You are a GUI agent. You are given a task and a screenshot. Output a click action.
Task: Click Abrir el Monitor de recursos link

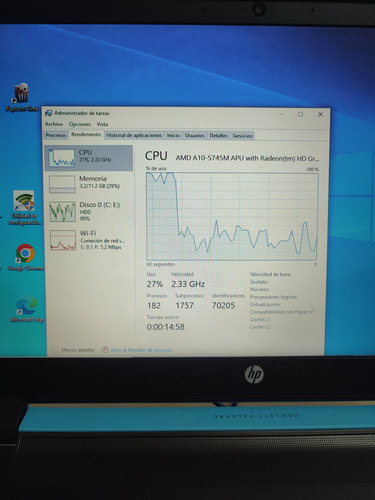click(141, 350)
